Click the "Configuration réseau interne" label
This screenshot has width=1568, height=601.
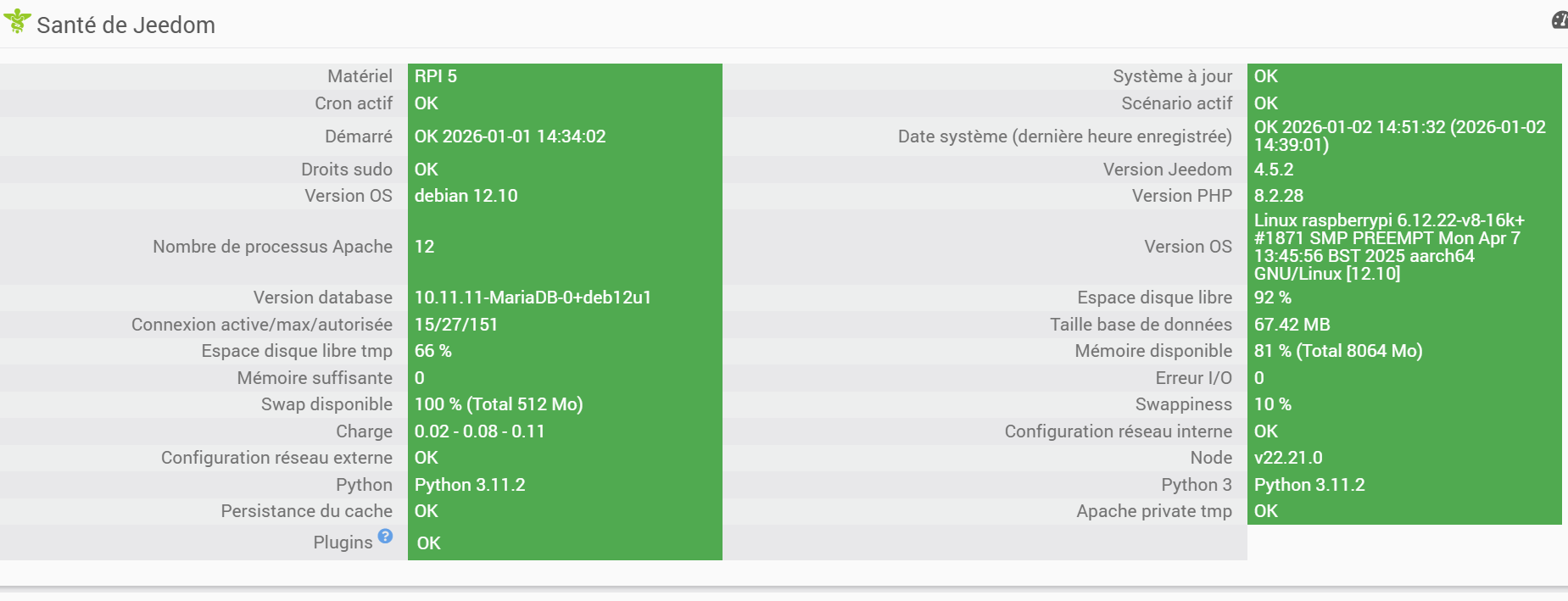coord(1118,431)
